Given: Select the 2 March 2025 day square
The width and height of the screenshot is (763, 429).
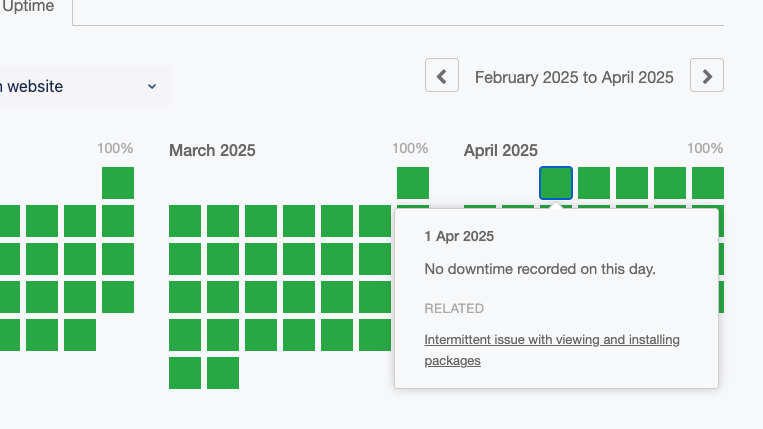Looking at the screenshot, I should pyautogui.click(x=185, y=221).
